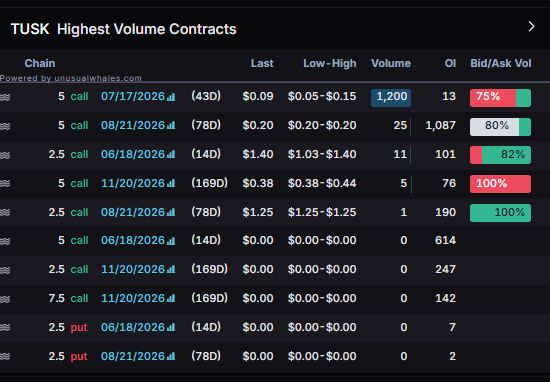Image resolution: width=550 pixels, height=382 pixels.
Task: Click the (43D) days-to-expiry label
Action: tap(206, 96)
